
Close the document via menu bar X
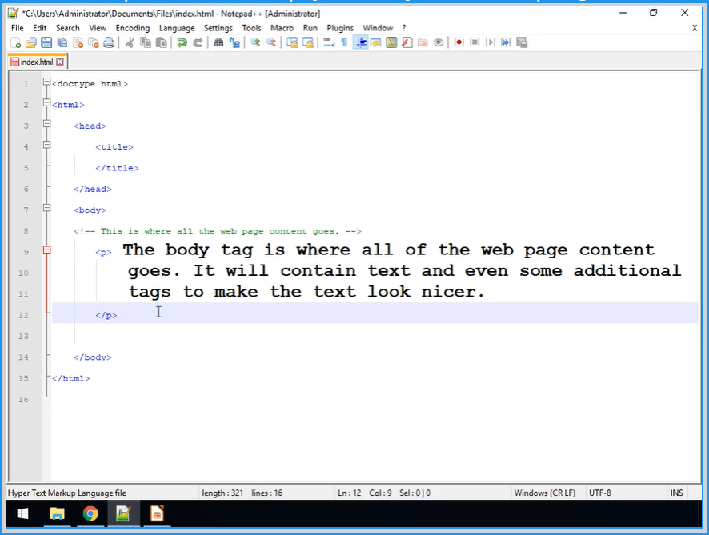tap(695, 28)
